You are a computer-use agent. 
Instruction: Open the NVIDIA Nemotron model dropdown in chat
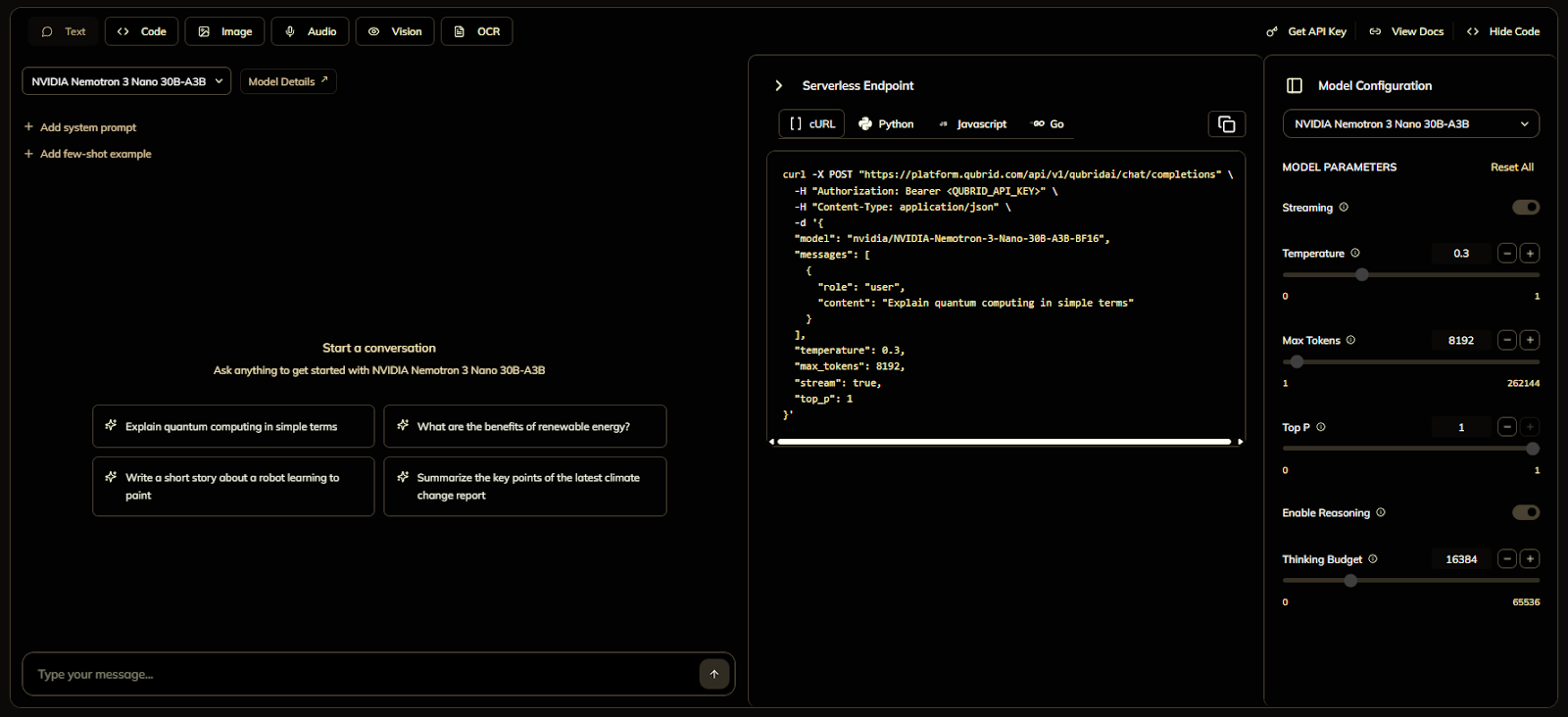126,81
